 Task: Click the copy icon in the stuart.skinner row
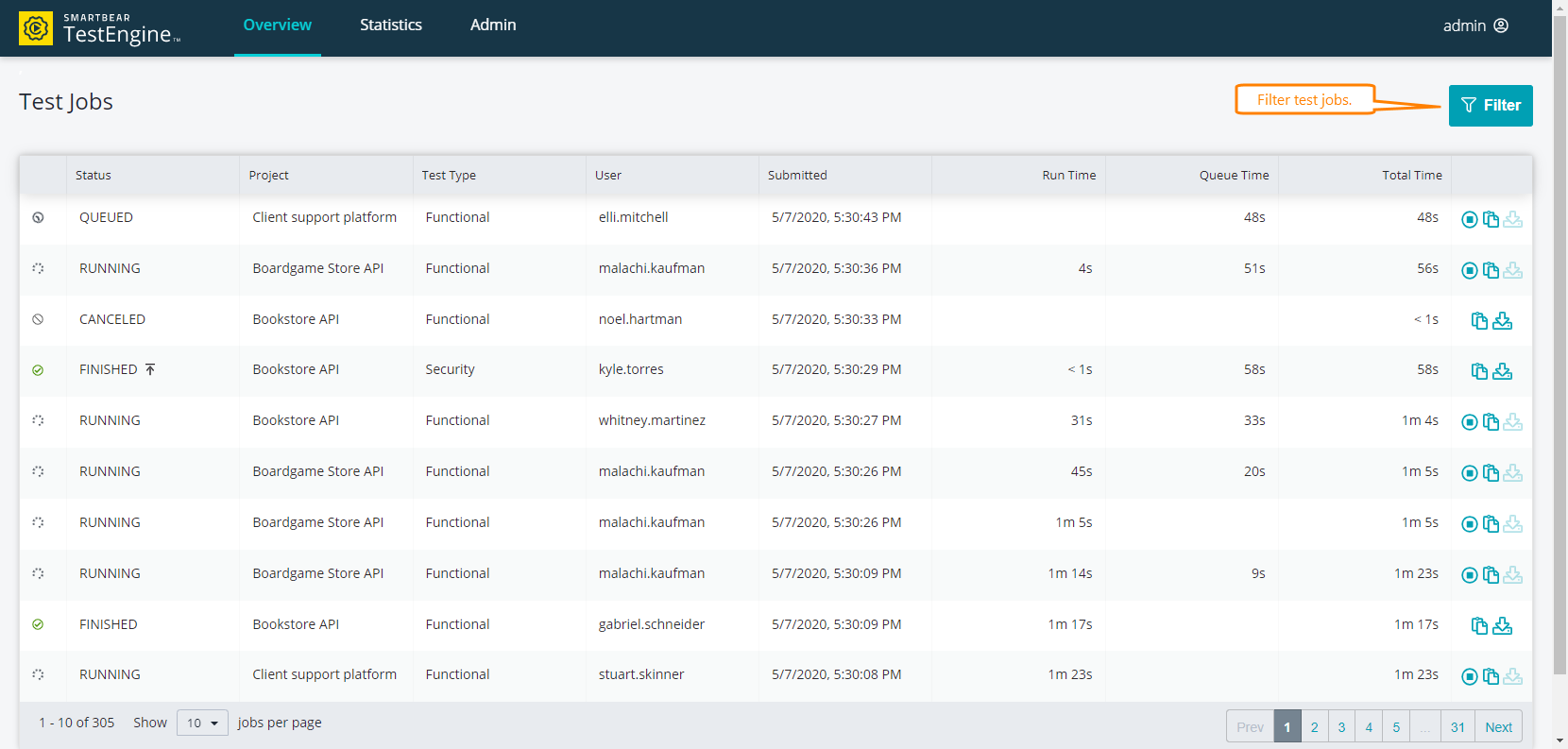pos(1491,676)
